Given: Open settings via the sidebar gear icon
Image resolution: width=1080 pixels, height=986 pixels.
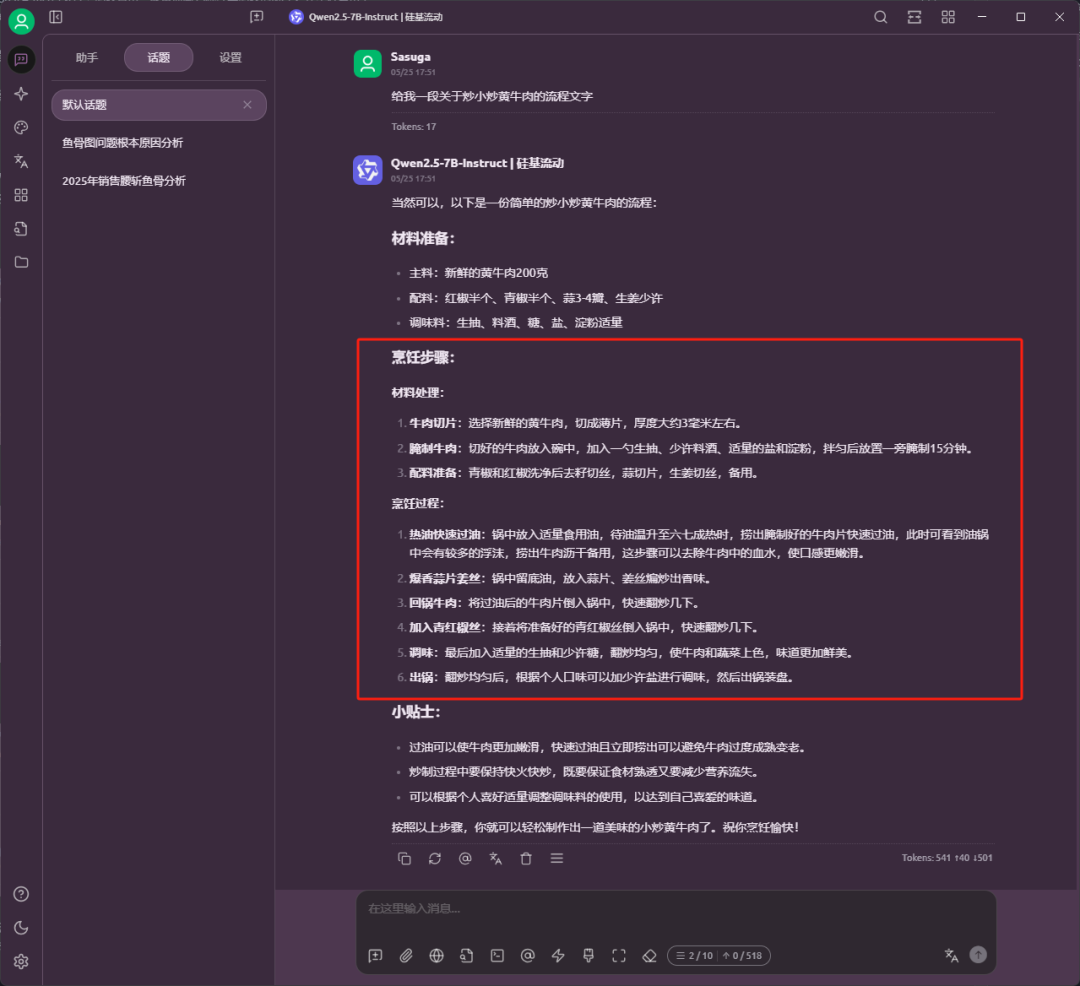Looking at the screenshot, I should pyautogui.click(x=21, y=961).
